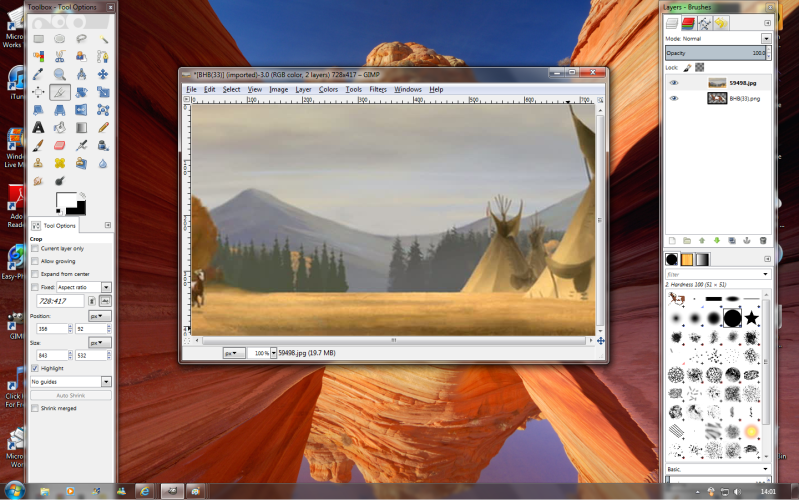Enable the Fixed aspect ratio checkbox
This screenshot has width=799, height=504.
[x=35, y=287]
